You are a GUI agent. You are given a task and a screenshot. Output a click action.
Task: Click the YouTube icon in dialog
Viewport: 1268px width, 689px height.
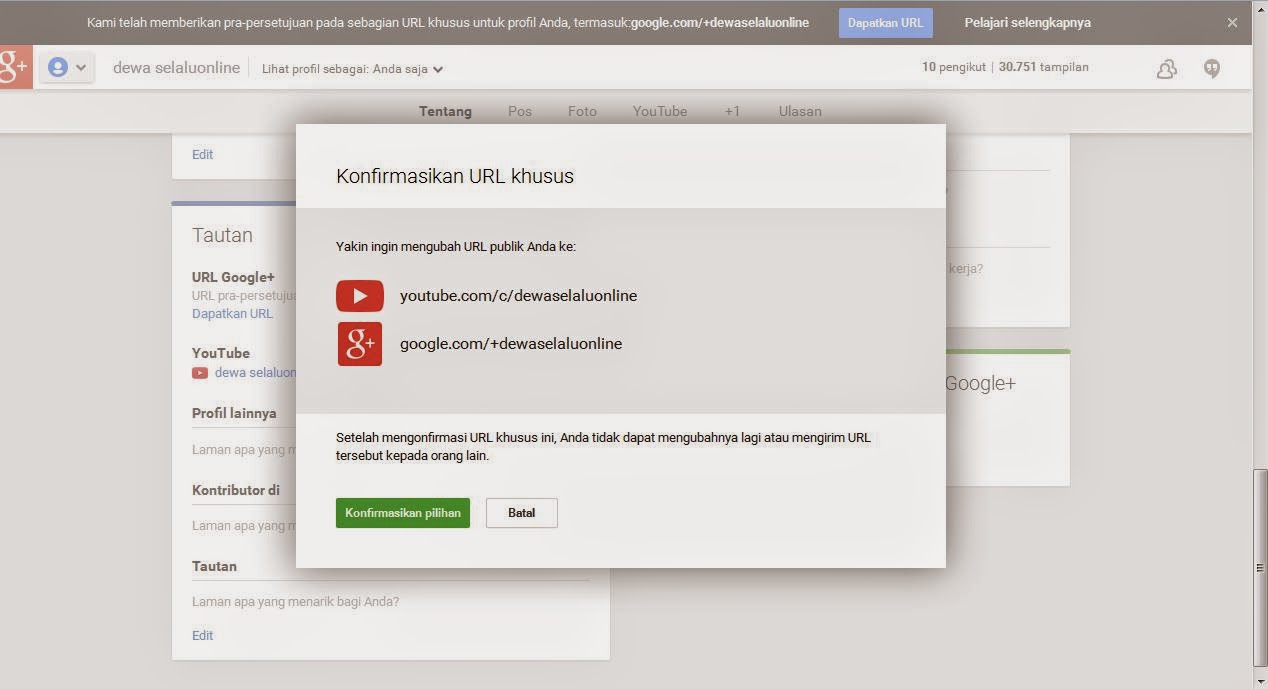(x=360, y=296)
